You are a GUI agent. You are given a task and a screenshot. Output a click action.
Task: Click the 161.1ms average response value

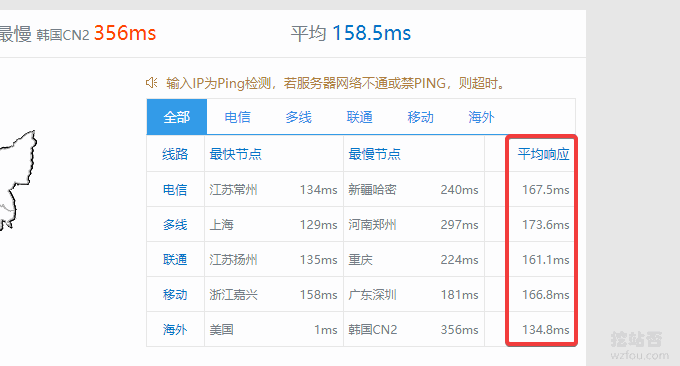[x=546, y=260]
